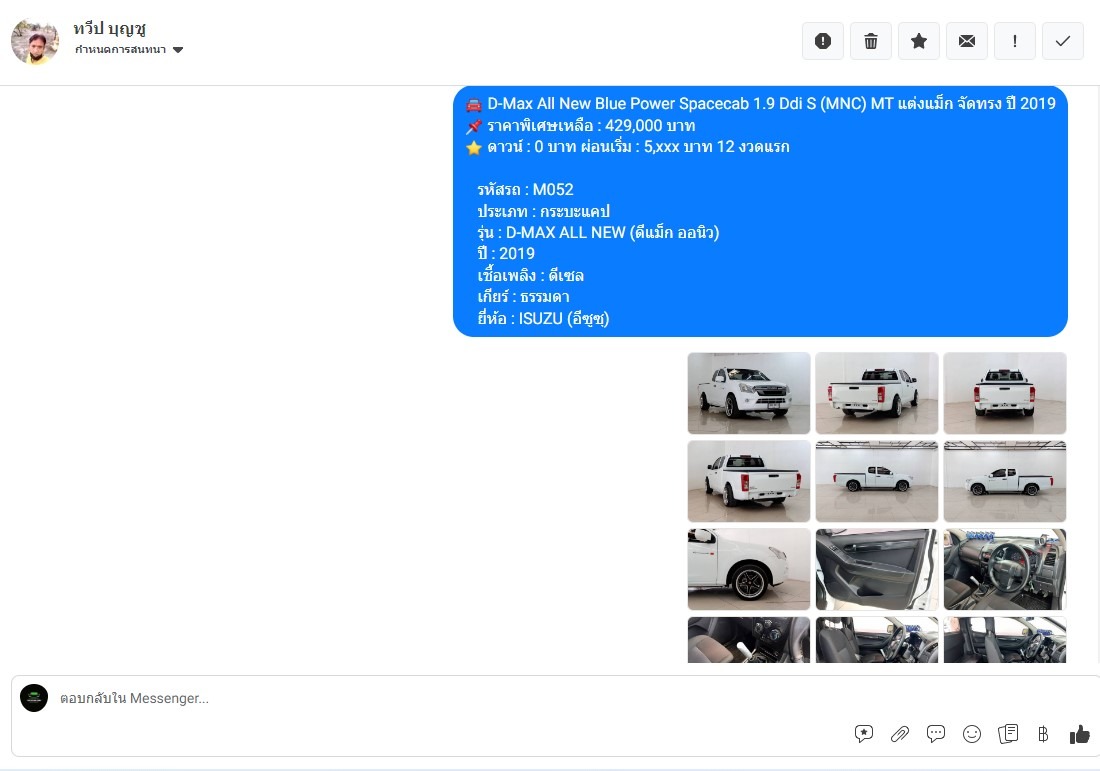Mark conversation done with the checkmark icon
This screenshot has width=1100, height=771.
coord(1063,41)
